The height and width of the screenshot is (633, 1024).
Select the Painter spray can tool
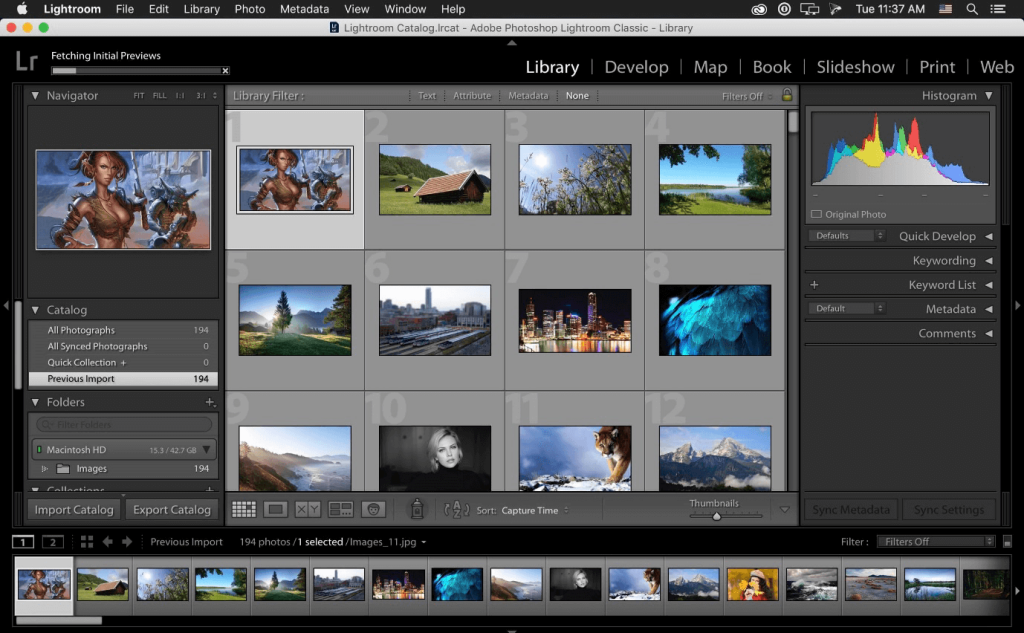point(417,509)
